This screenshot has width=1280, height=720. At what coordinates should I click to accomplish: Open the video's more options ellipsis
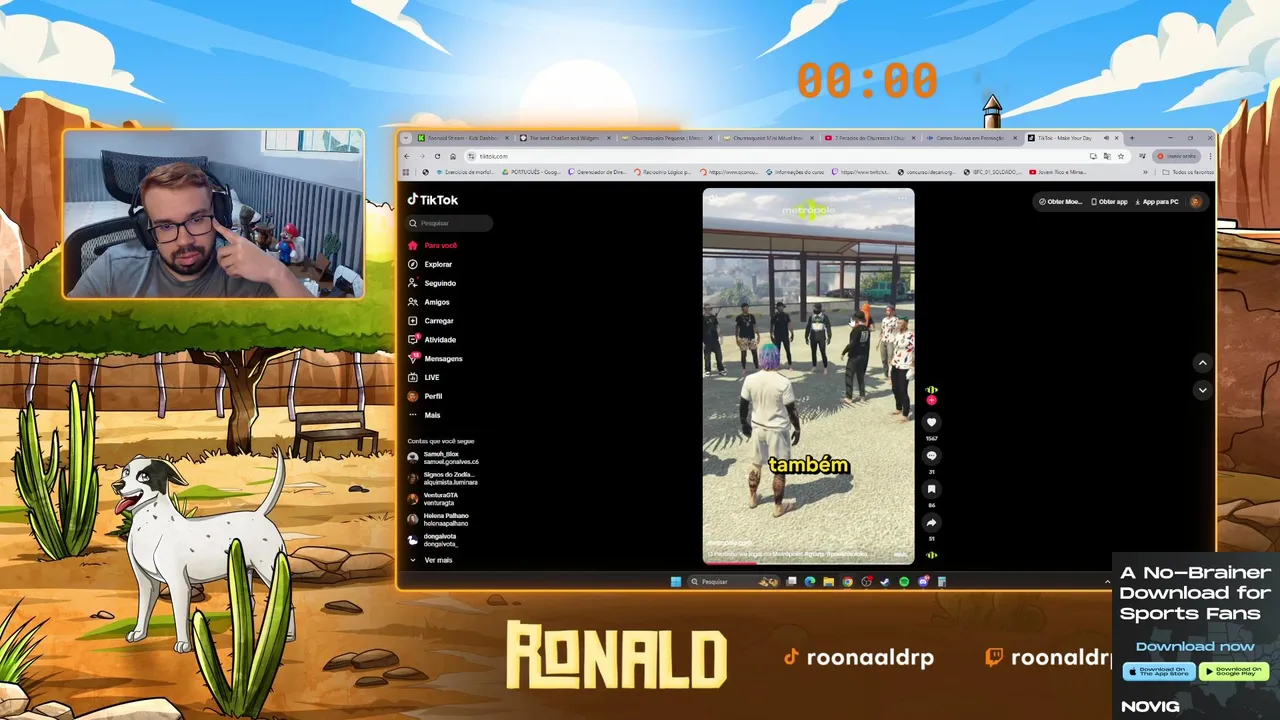click(902, 198)
